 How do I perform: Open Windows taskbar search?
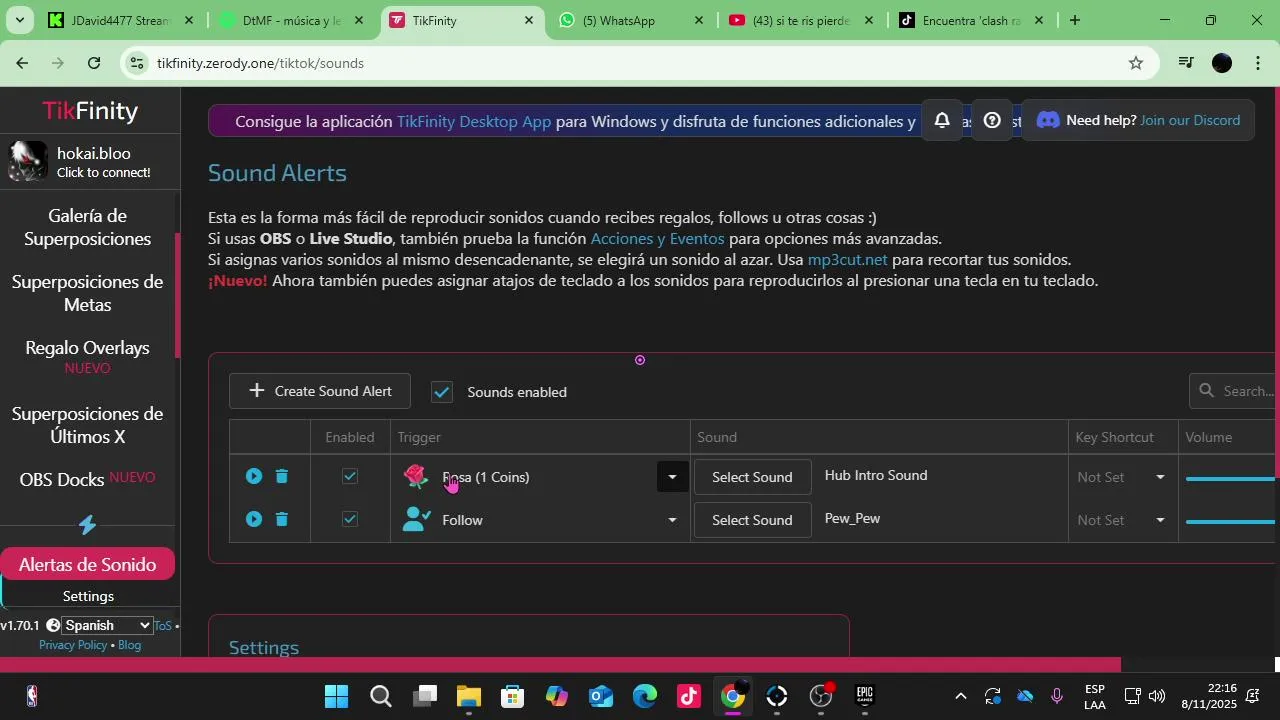[x=381, y=696]
